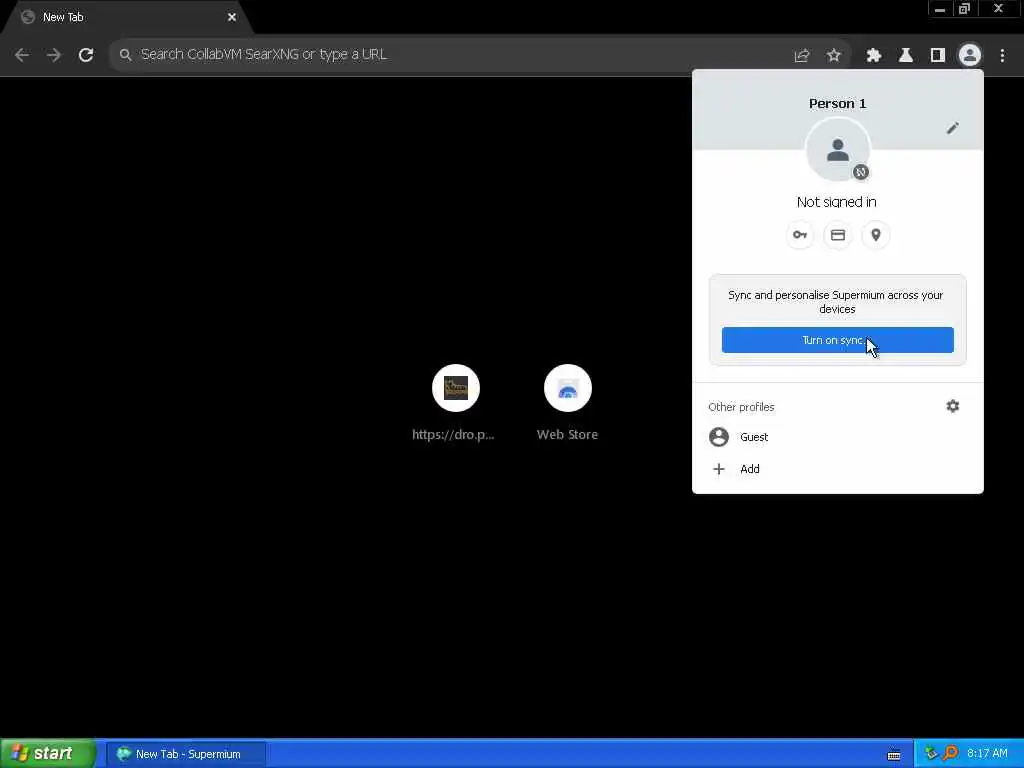Open the Web Store shortcut

pyautogui.click(x=568, y=404)
